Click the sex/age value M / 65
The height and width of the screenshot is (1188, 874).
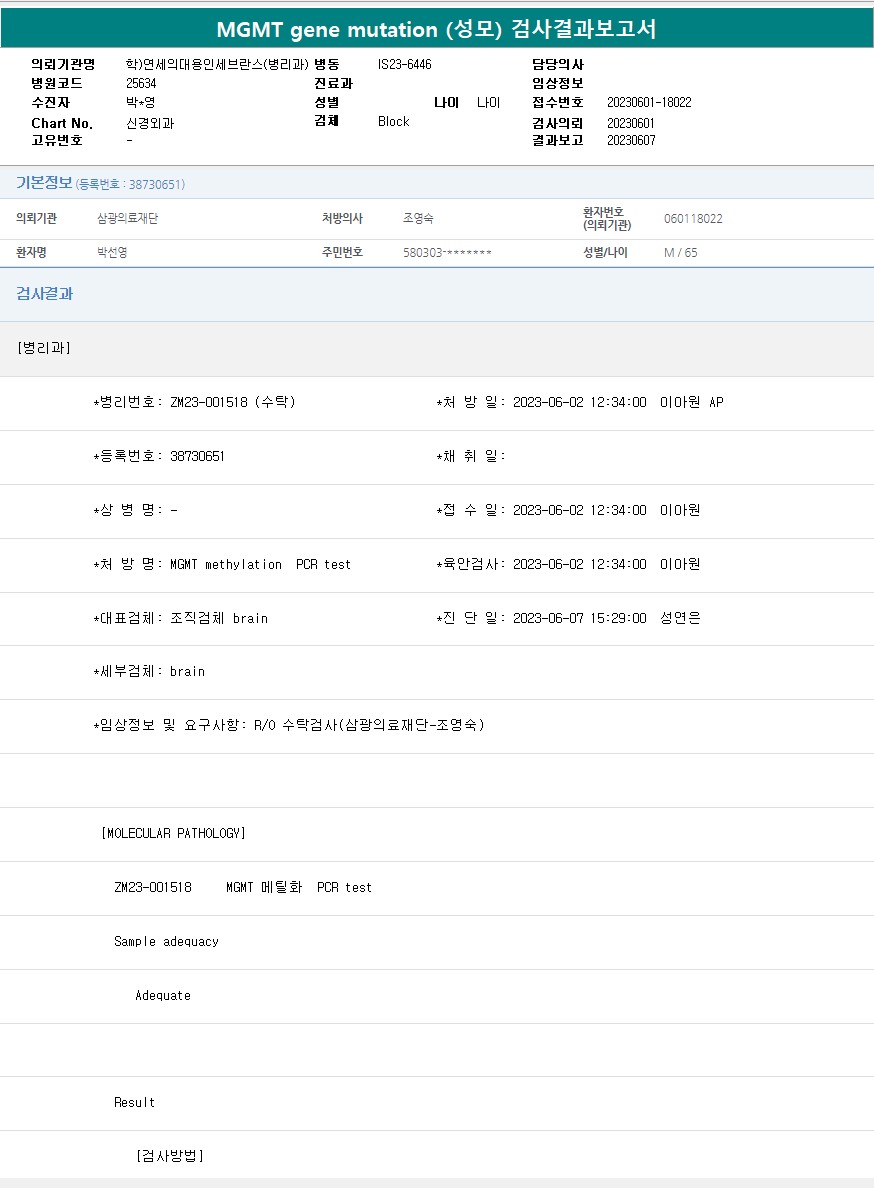[680, 253]
